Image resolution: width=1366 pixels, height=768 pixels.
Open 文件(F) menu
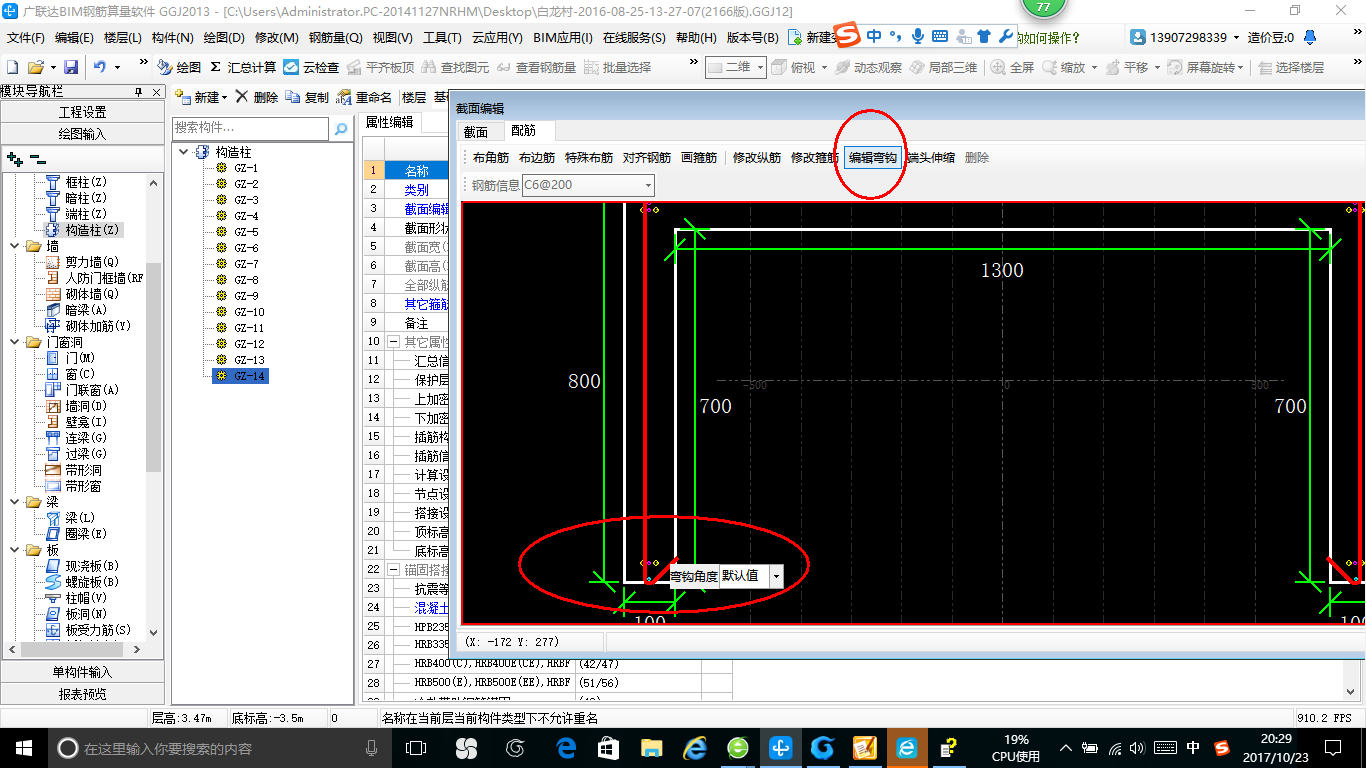pyautogui.click(x=26, y=37)
